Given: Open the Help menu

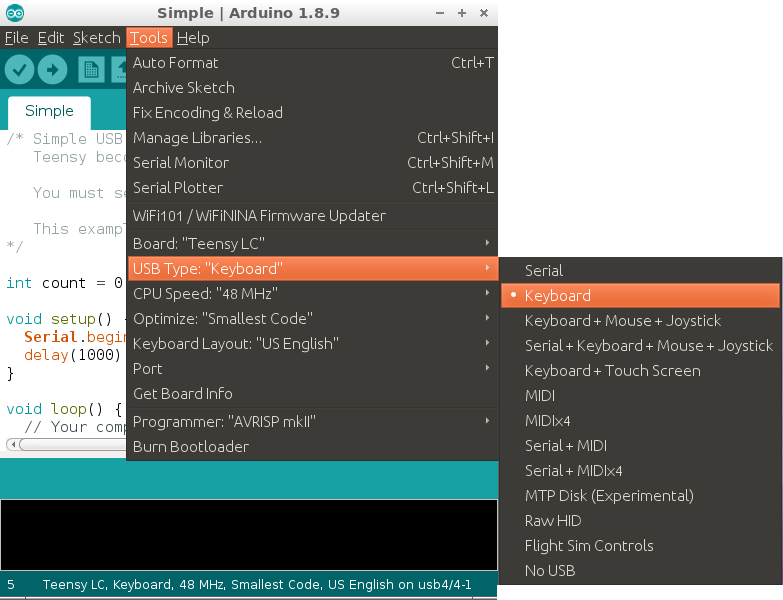Looking at the screenshot, I should (x=193, y=38).
